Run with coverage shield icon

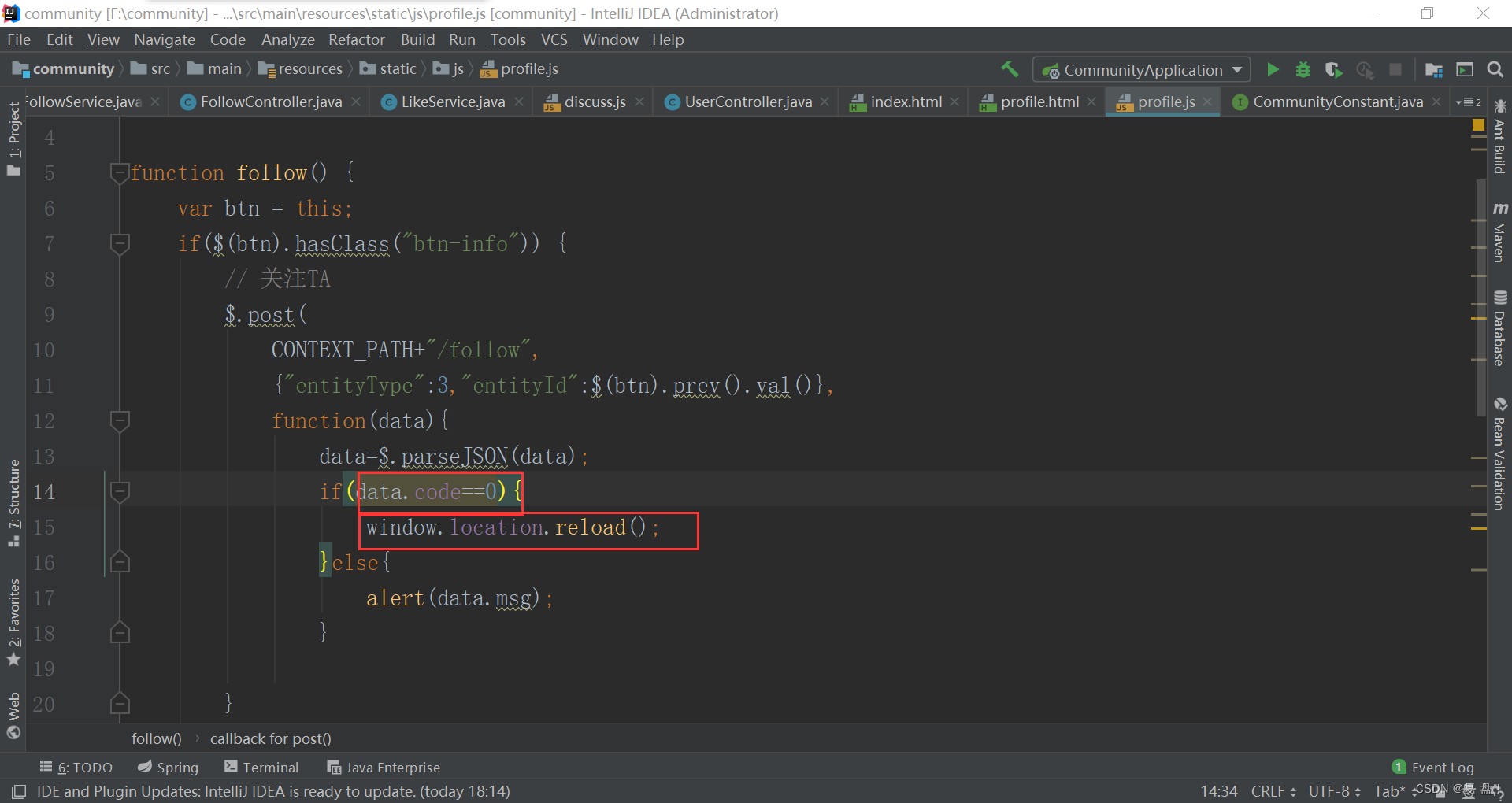point(1333,69)
